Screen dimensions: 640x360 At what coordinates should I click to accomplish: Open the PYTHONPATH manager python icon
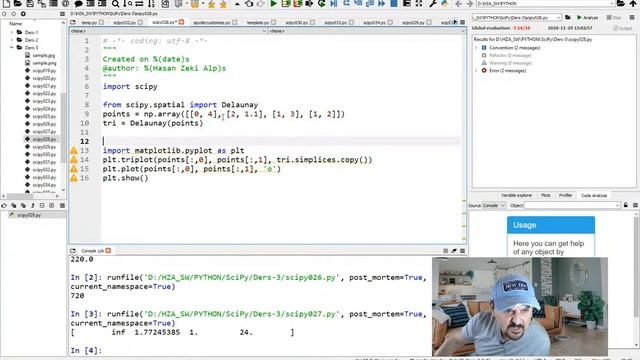click(444, 4)
